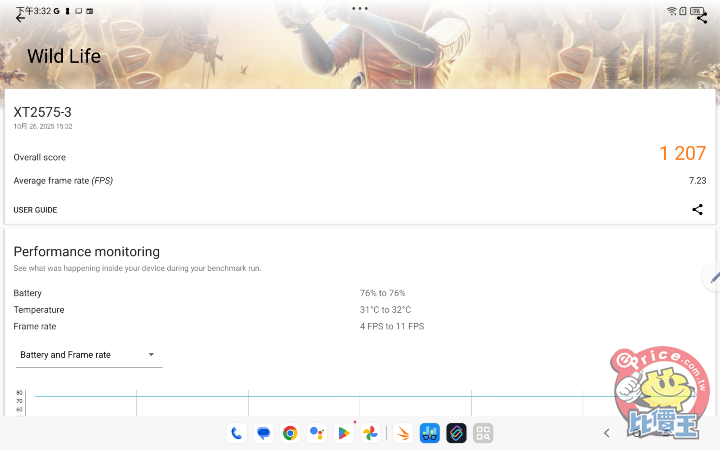The height and width of the screenshot is (450, 720).
Task: Check Wi-Fi icon in status bar
Action: (672, 11)
